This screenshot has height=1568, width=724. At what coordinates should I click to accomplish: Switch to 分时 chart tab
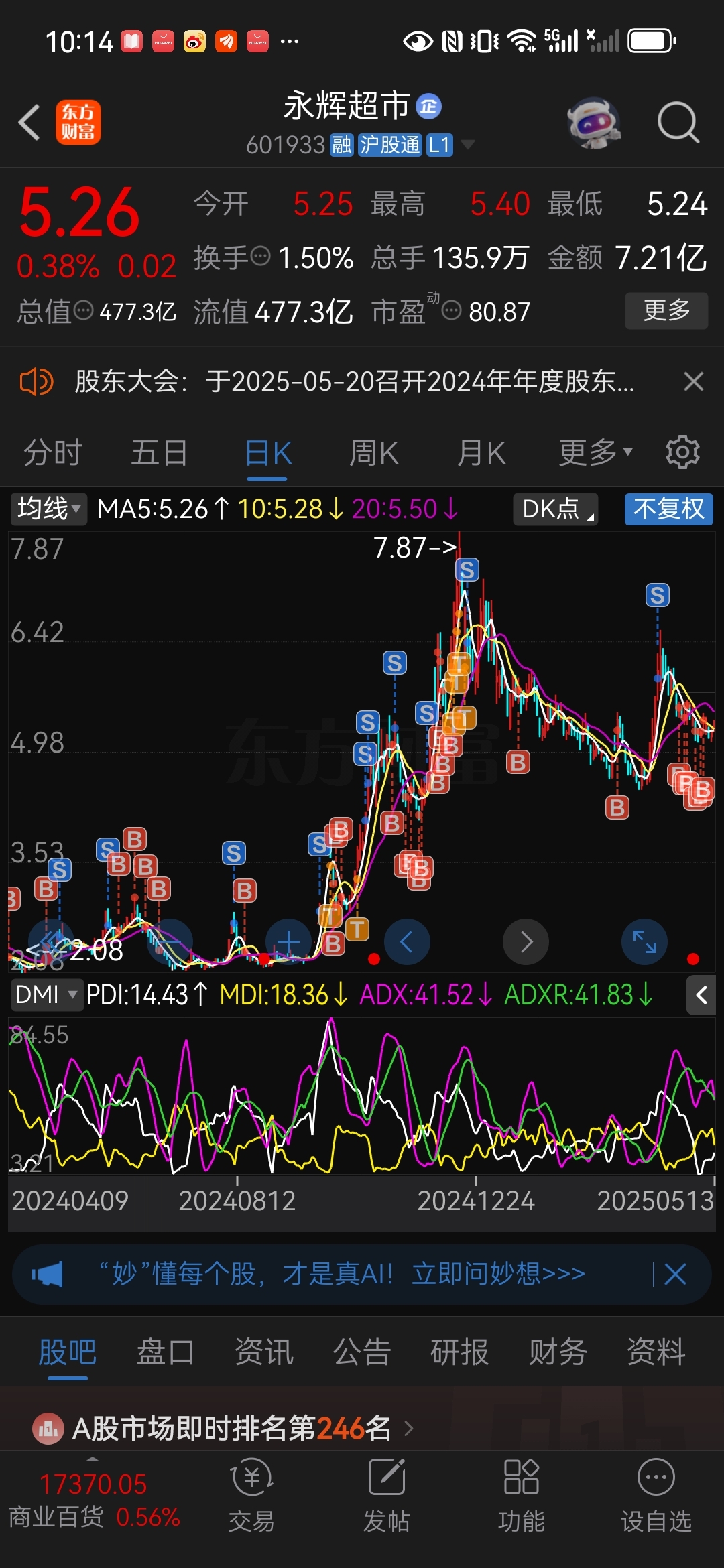click(x=53, y=452)
